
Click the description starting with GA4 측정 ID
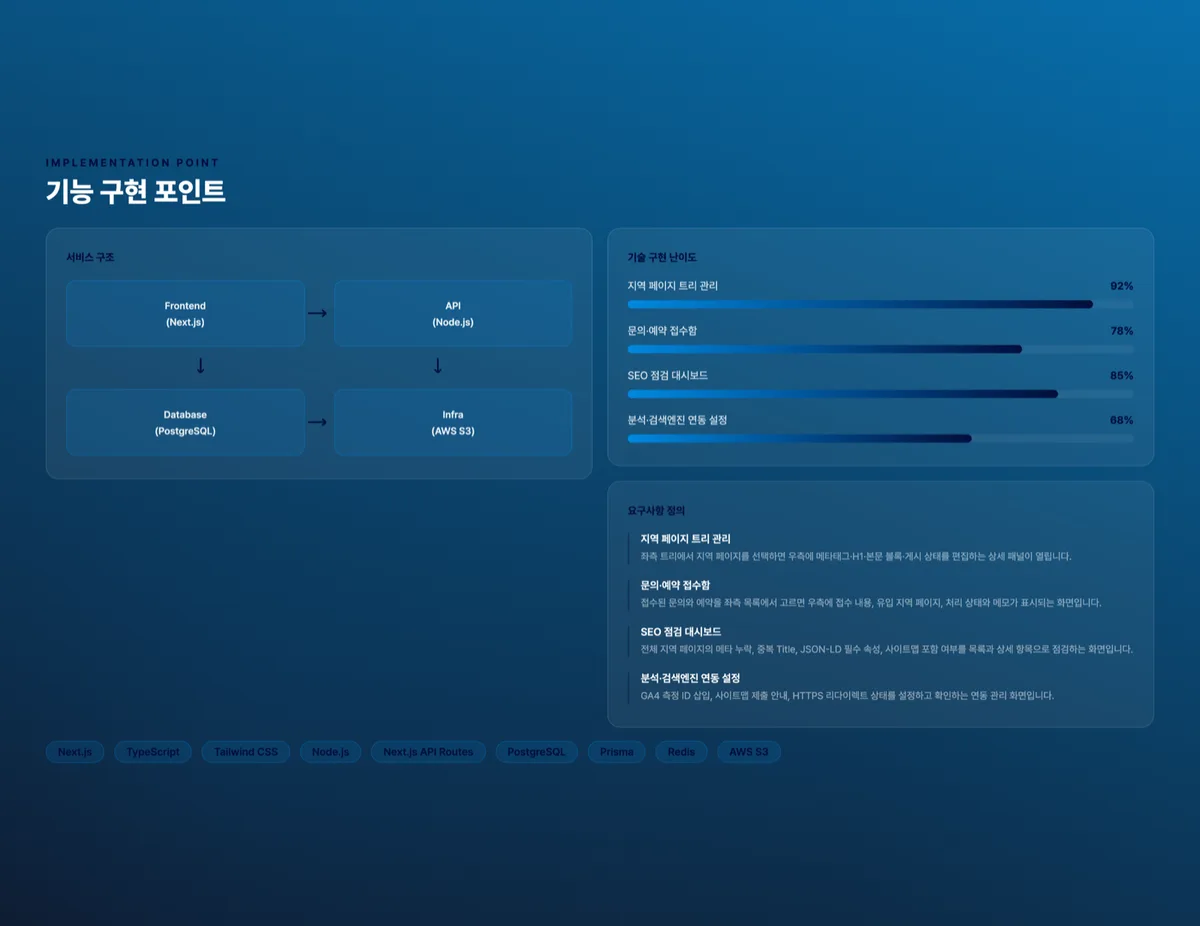coord(848,695)
